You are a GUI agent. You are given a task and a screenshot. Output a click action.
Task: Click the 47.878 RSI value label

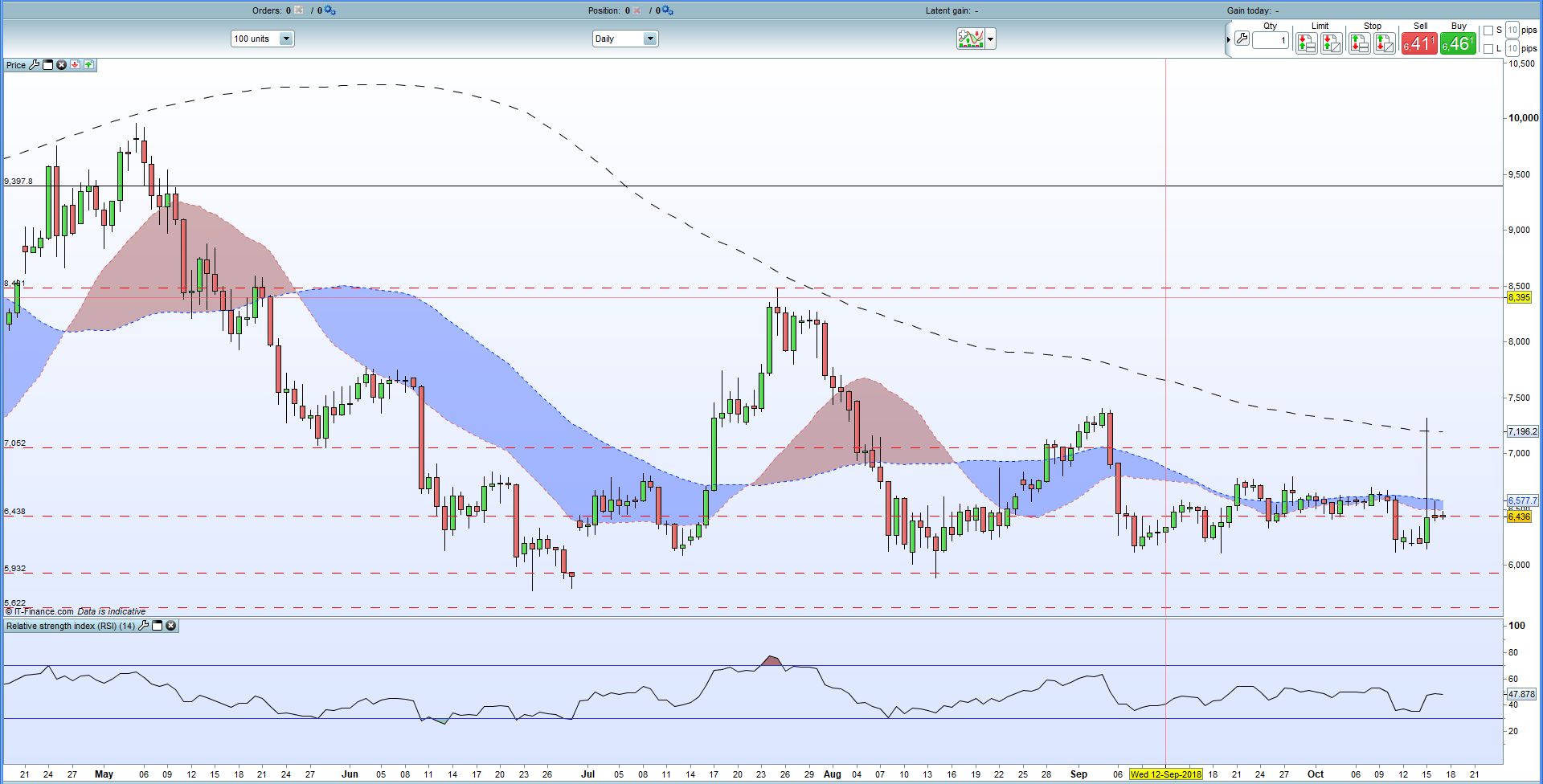pyautogui.click(x=1521, y=694)
